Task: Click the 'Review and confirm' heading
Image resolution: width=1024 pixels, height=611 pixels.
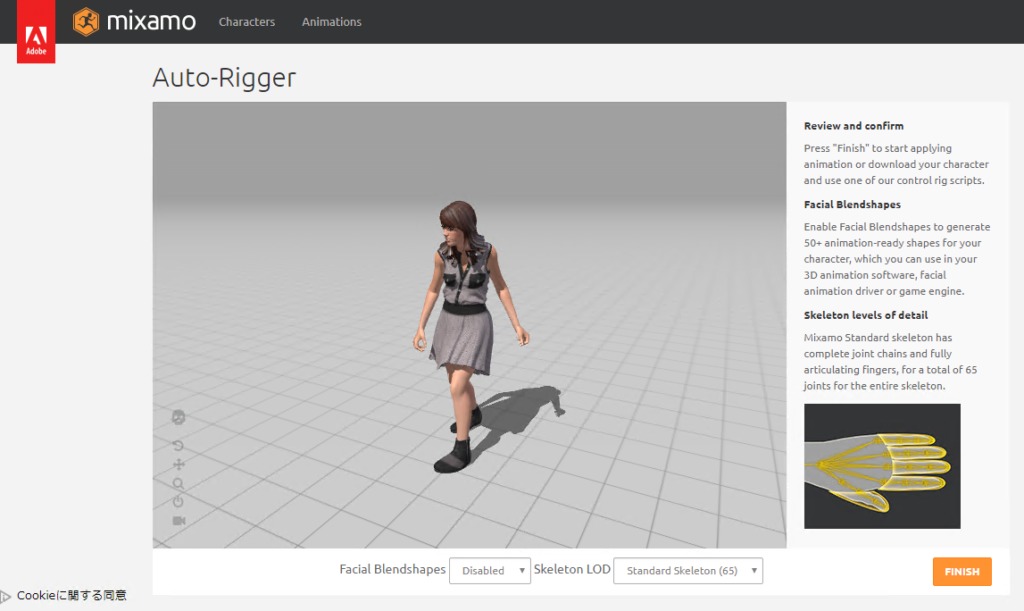Action: pyautogui.click(x=854, y=126)
